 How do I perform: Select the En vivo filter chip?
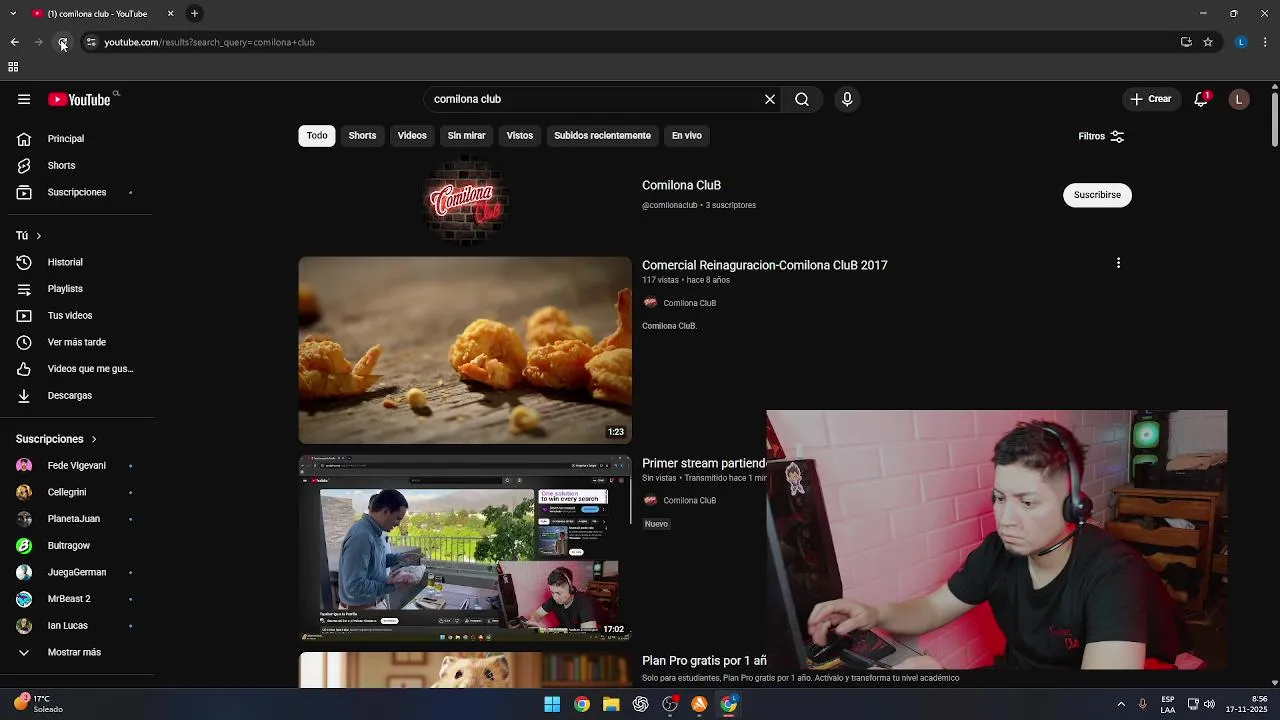(x=686, y=136)
